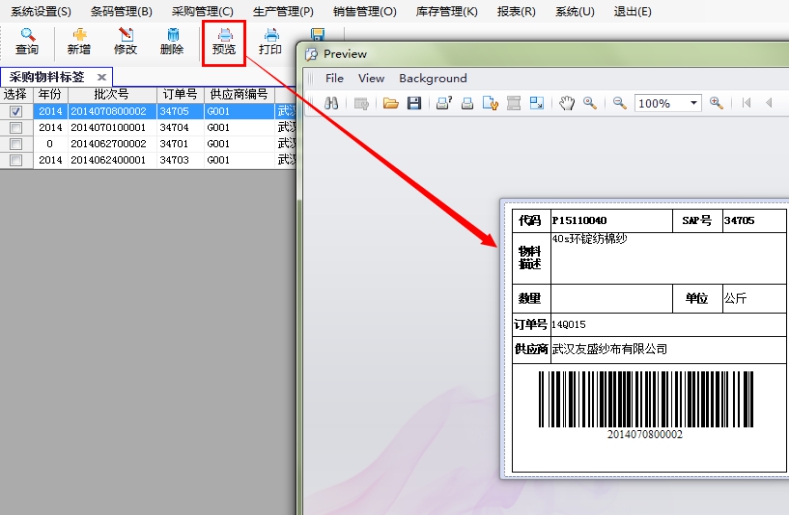Screen dimensions: 789x515
Task: Close the 采购物料标签 tab
Action: 102,77
